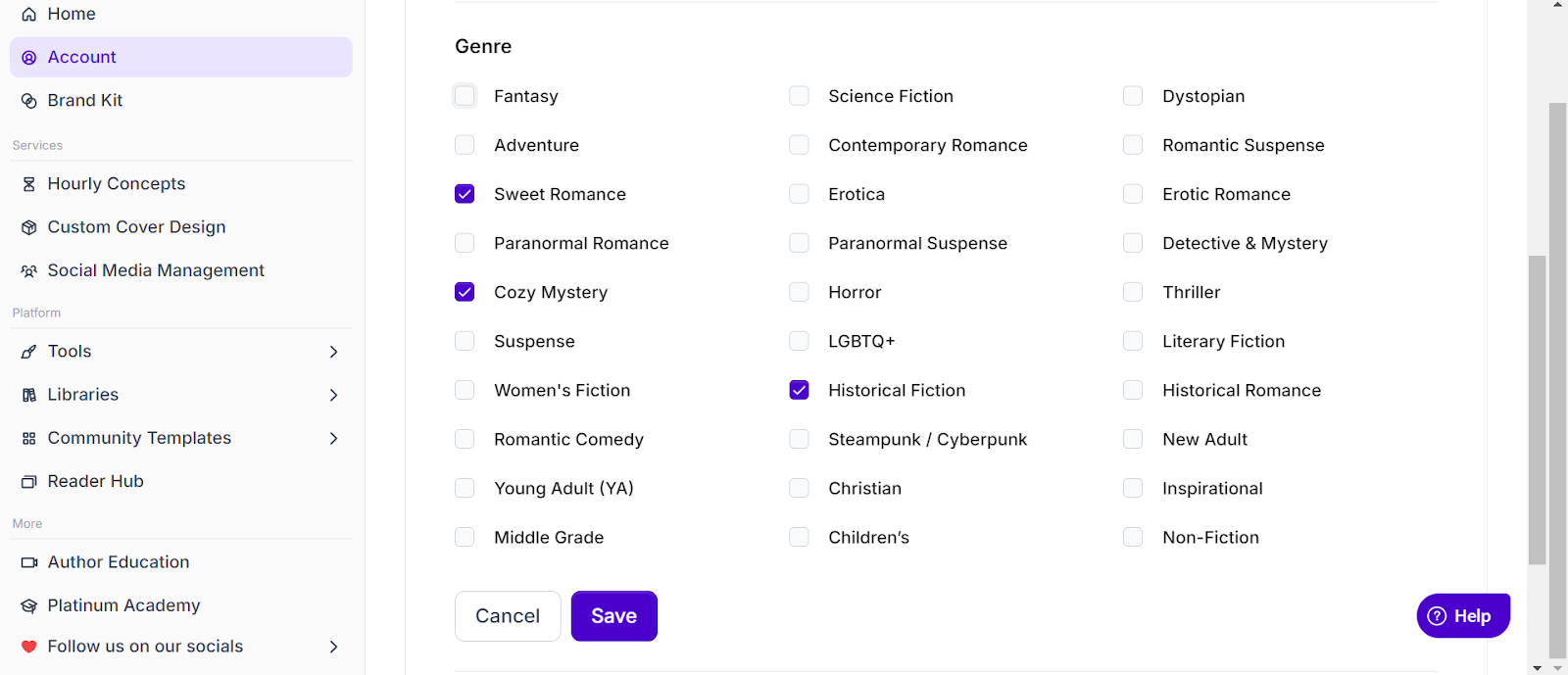The height and width of the screenshot is (675, 1568).
Task: Enable the Thriller genre checkbox
Action: click(x=1133, y=292)
